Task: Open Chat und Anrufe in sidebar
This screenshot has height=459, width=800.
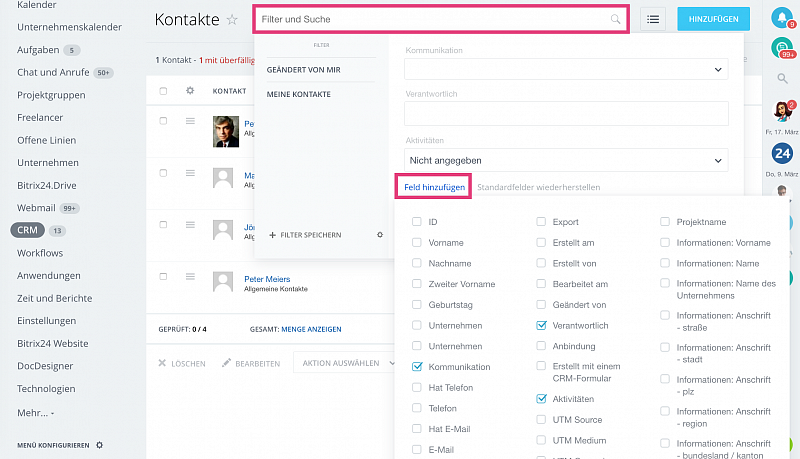Action: point(53,72)
